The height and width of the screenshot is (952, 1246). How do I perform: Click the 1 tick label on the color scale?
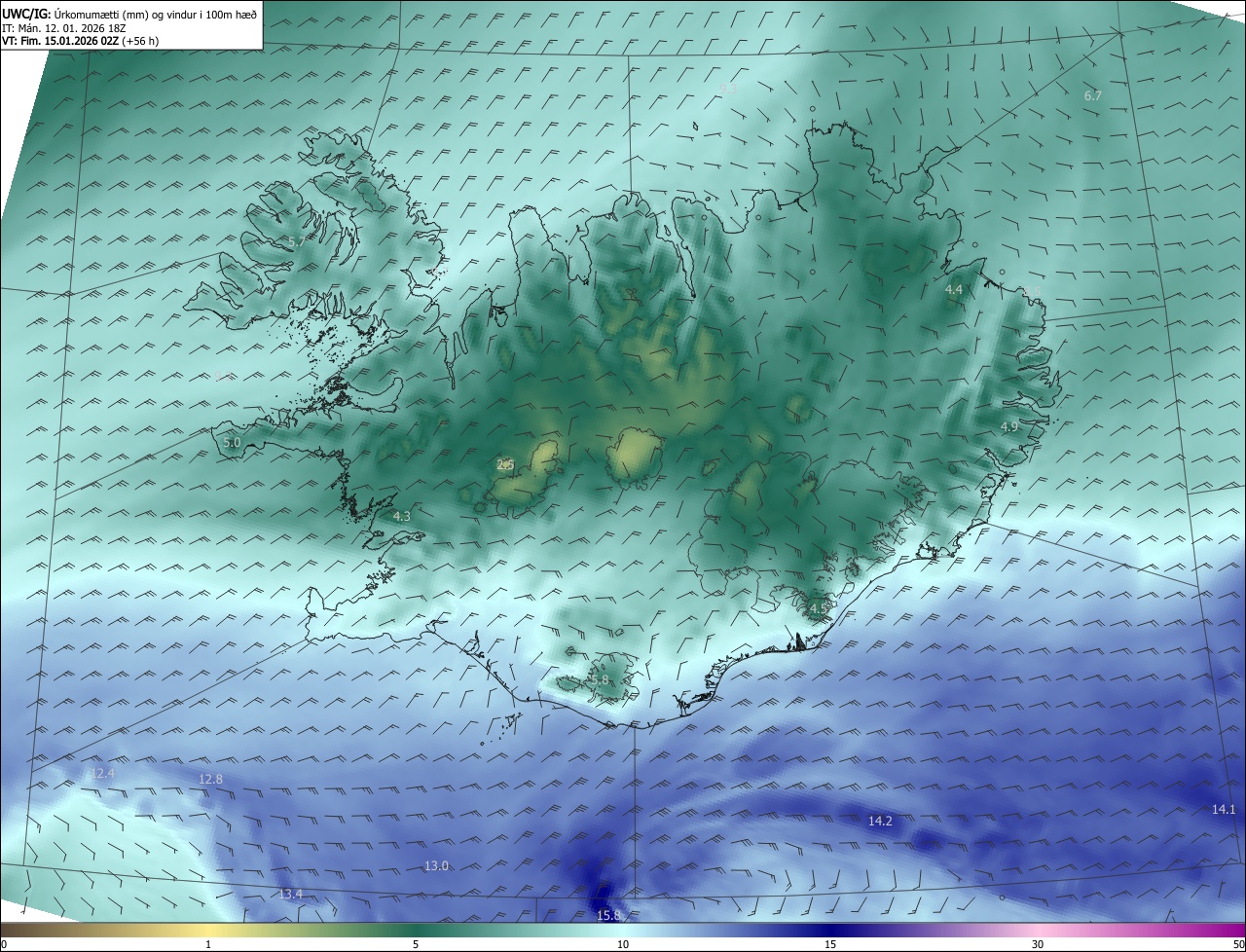(x=208, y=944)
